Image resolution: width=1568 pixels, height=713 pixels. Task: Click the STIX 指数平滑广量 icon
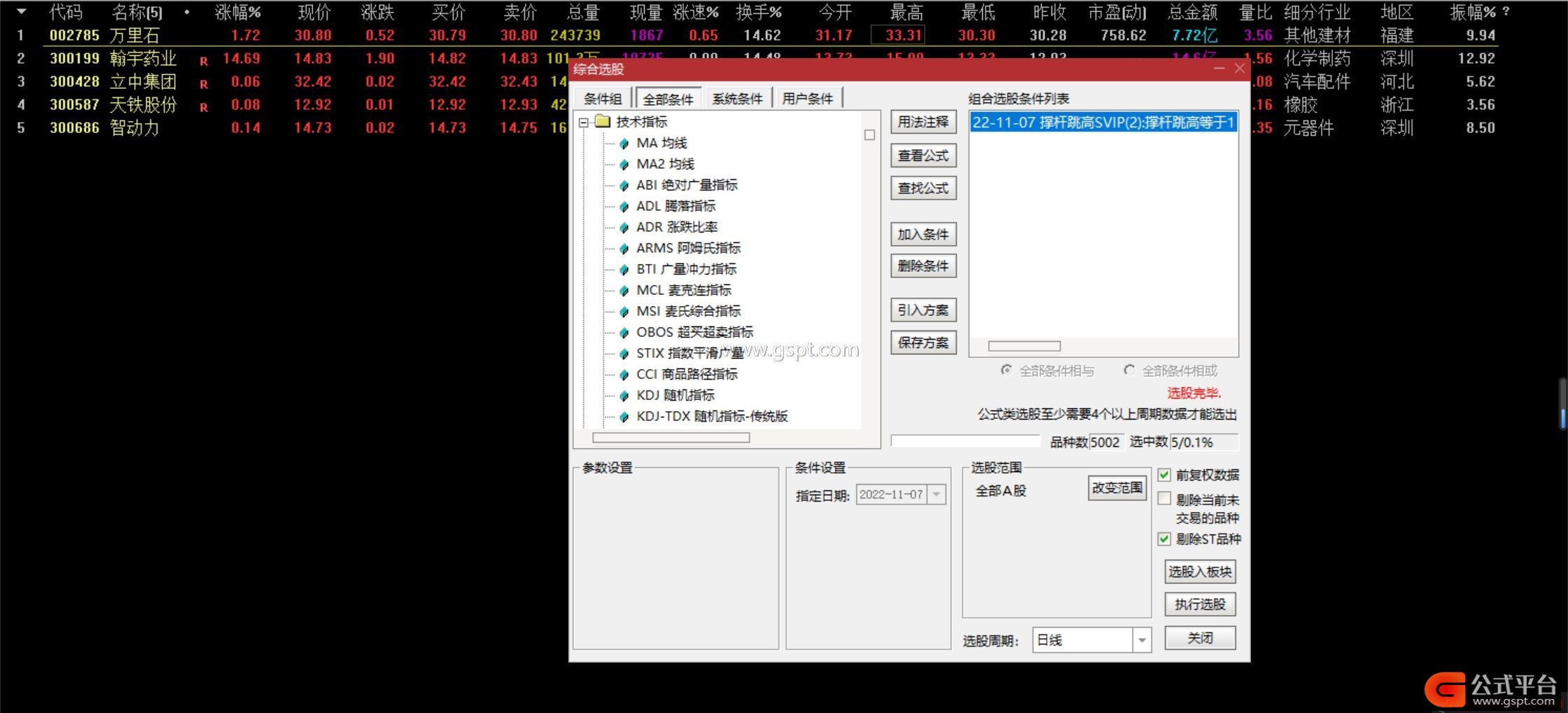coord(624,354)
